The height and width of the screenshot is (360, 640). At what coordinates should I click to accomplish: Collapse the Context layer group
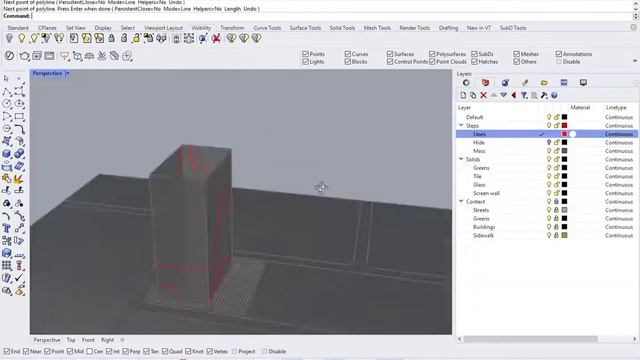pos(461,201)
